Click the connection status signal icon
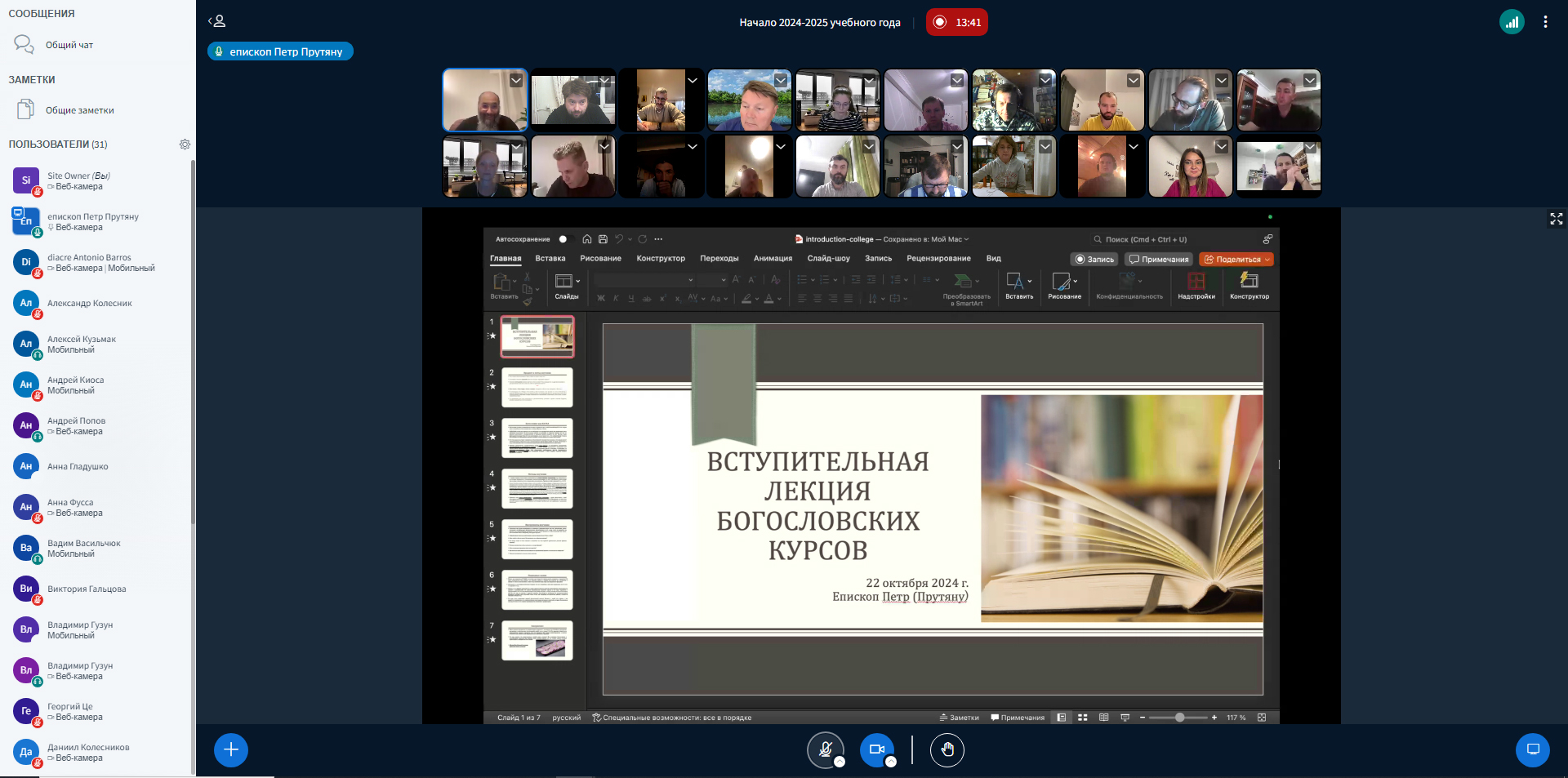The height and width of the screenshot is (778, 1568). pyautogui.click(x=1512, y=22)
